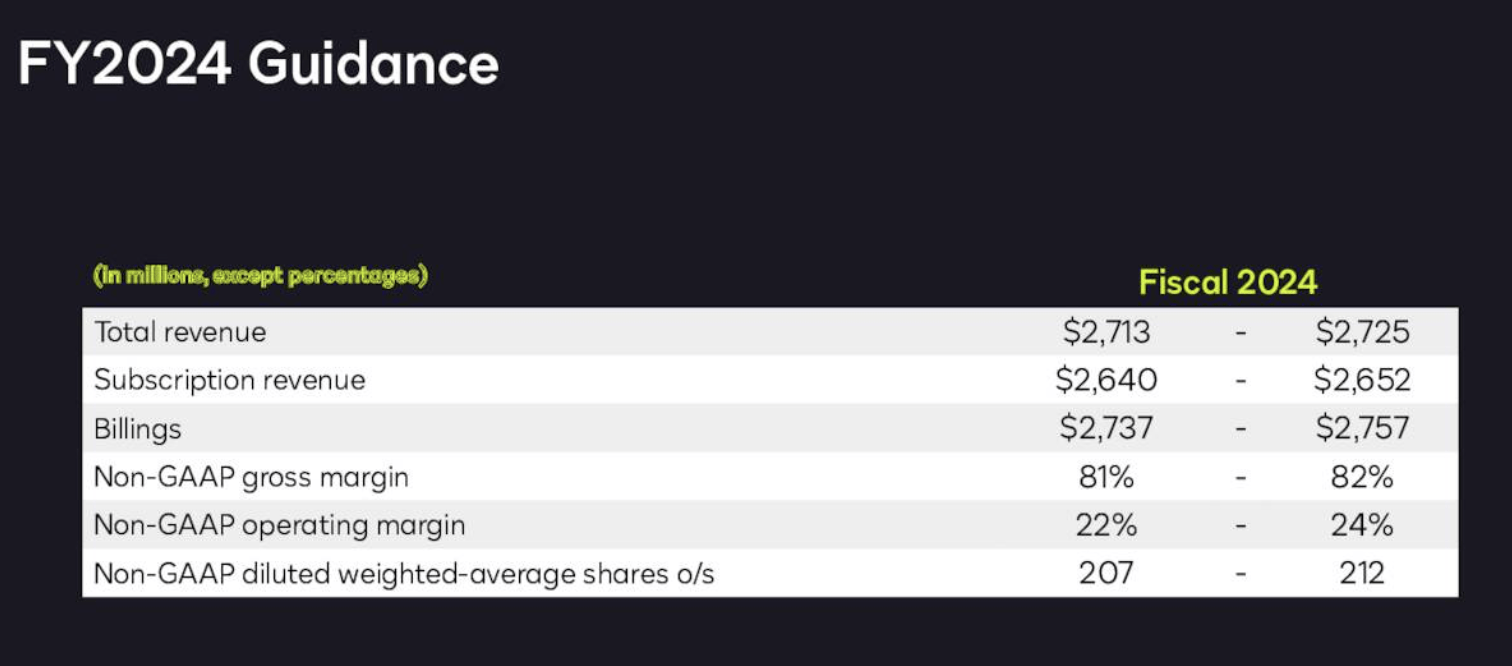
Task: Click the $2,737 billings low value
Action: tap(1106, 428)
